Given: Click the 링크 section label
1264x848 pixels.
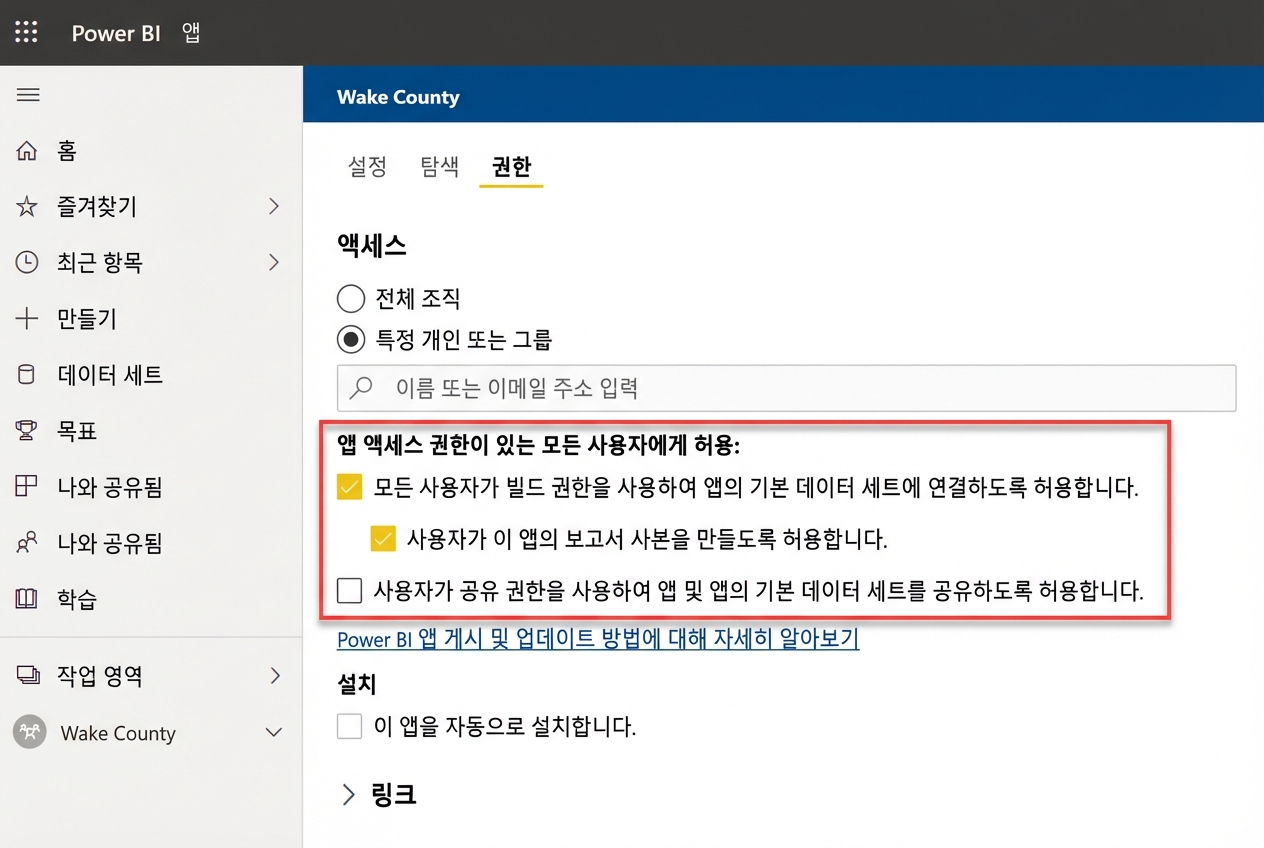Looking at the screenshot, I should tap(394, 795).
